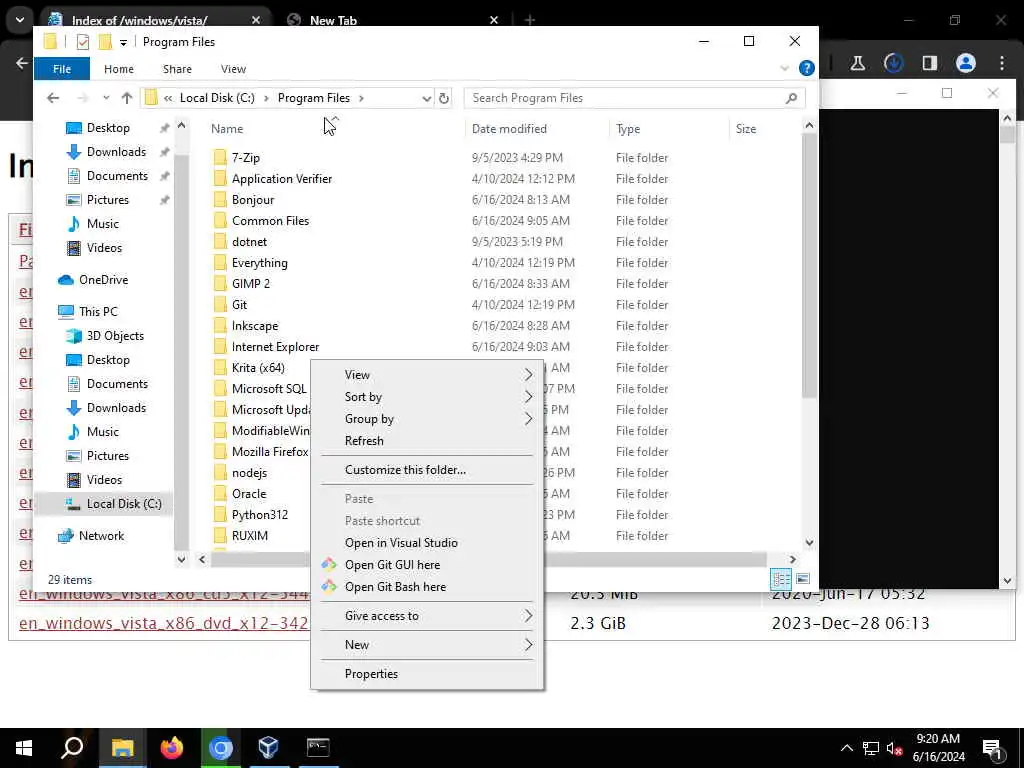
Task: Click the muted volume tray icon
Action: pos(895,748)
